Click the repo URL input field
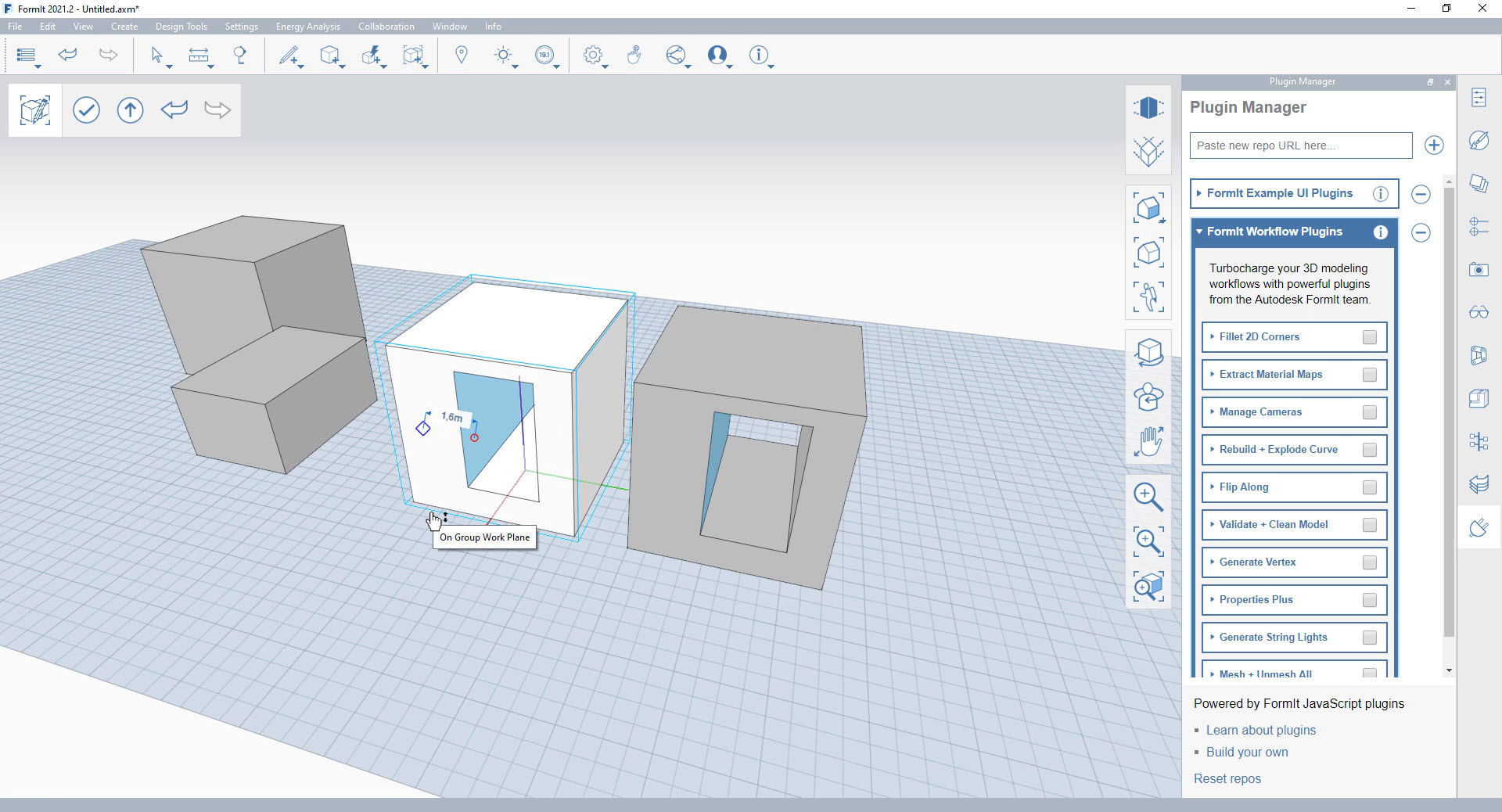The image size is (1502, 812). coord(1300,146)
